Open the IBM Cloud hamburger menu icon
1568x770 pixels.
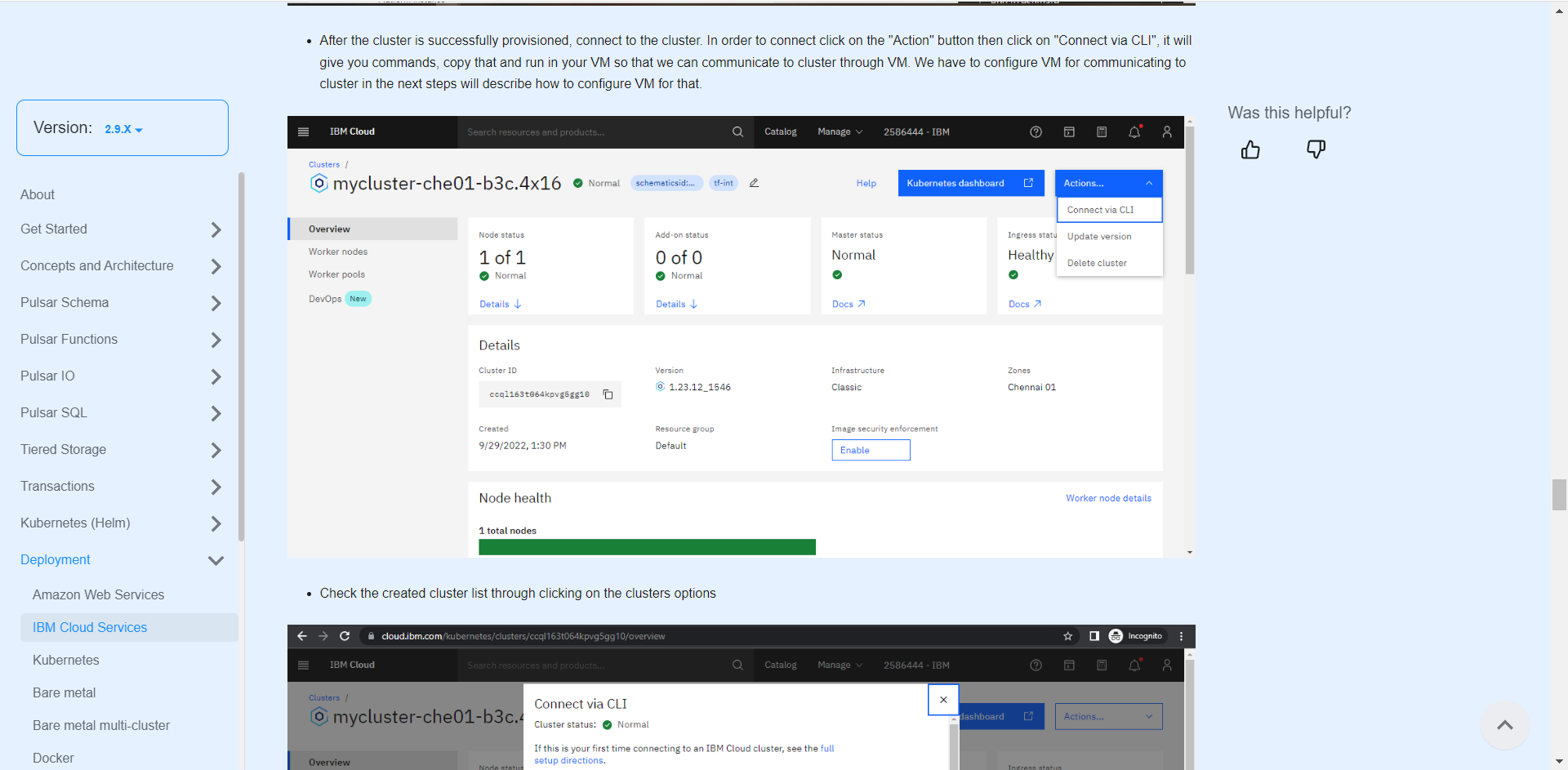coord(304,131)
